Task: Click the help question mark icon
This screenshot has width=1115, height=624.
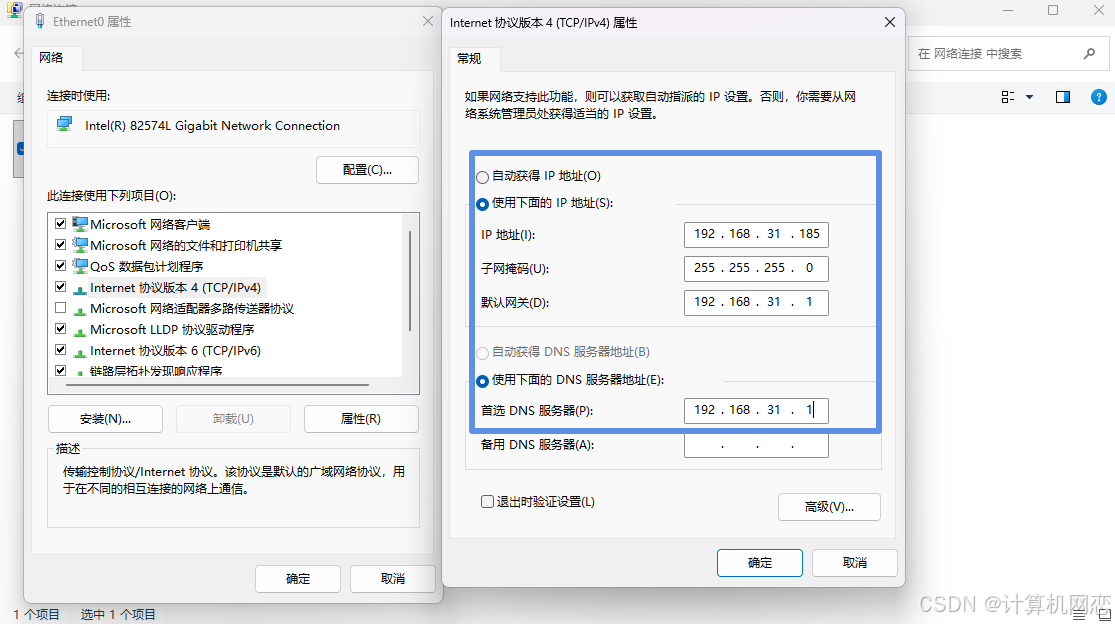Action: click(1099, 97)
